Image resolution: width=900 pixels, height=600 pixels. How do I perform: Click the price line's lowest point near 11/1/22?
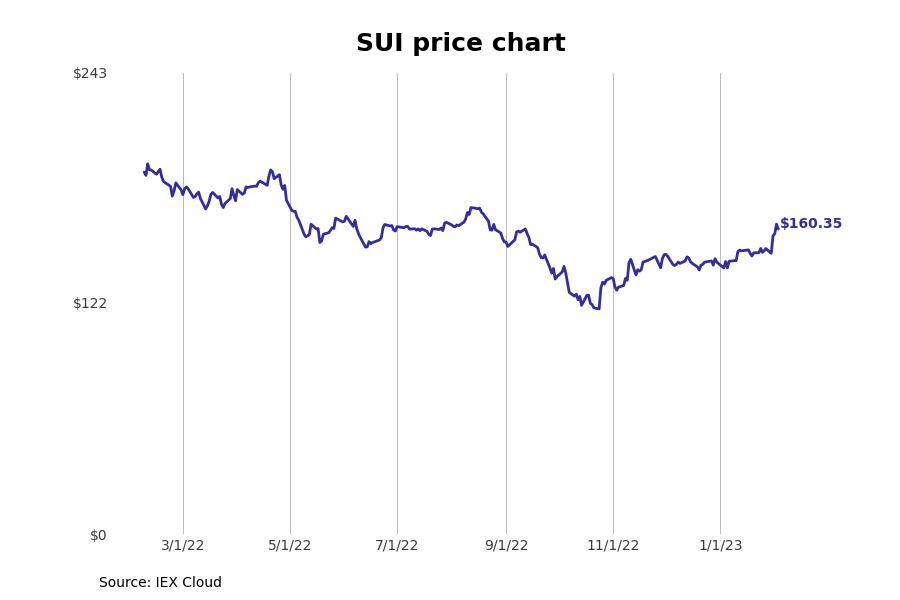click(598, 309)
